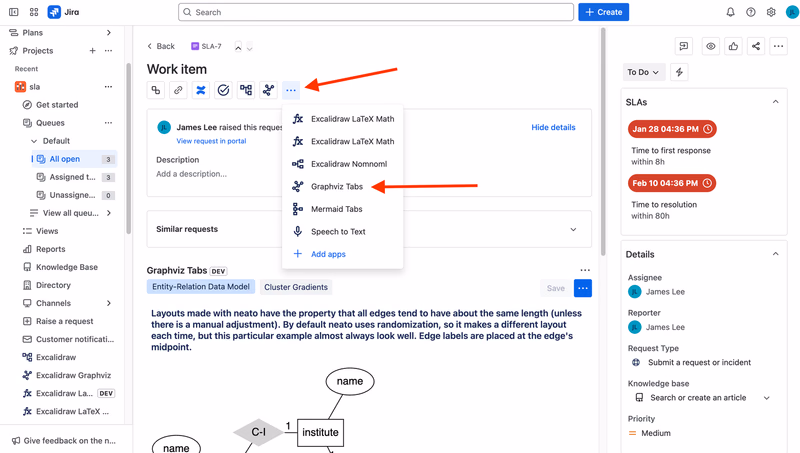
Task: Click the Jira logo
Action: coord(63,12)
